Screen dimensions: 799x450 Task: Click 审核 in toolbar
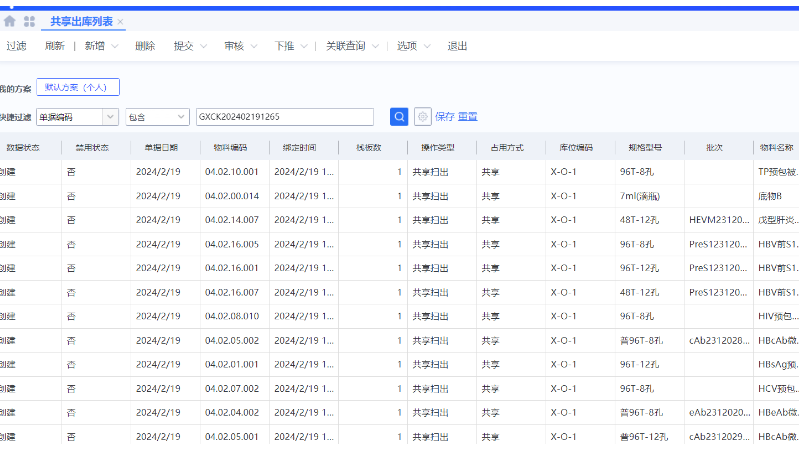[x=234, y=46]
